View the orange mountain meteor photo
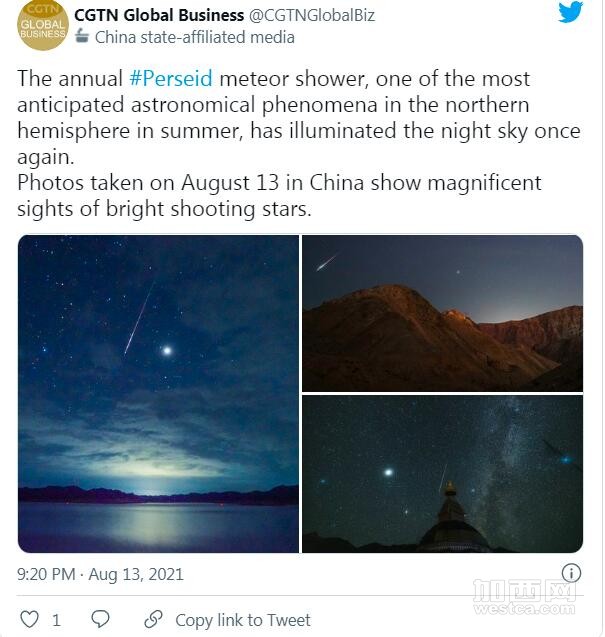This screenshot has width=605, height=637. [x=442, y=313]
